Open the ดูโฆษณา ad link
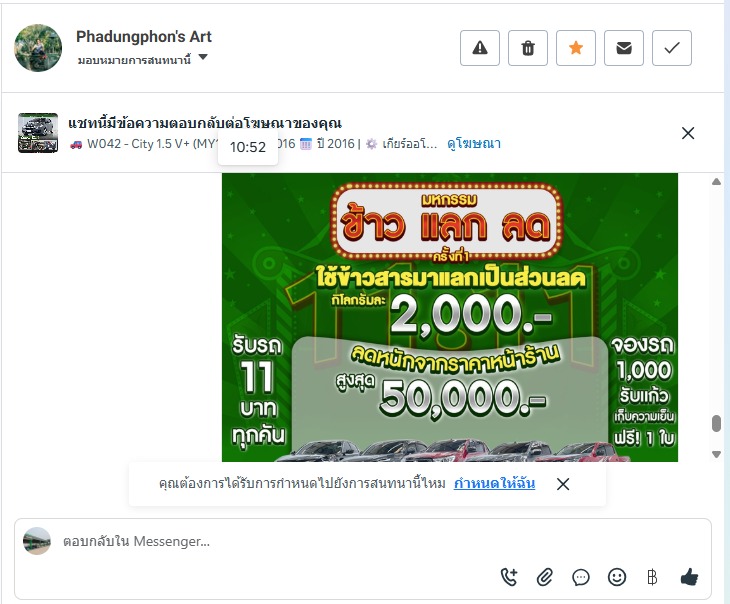This screenshot has height=604, width=730. (x=474, y=143)
